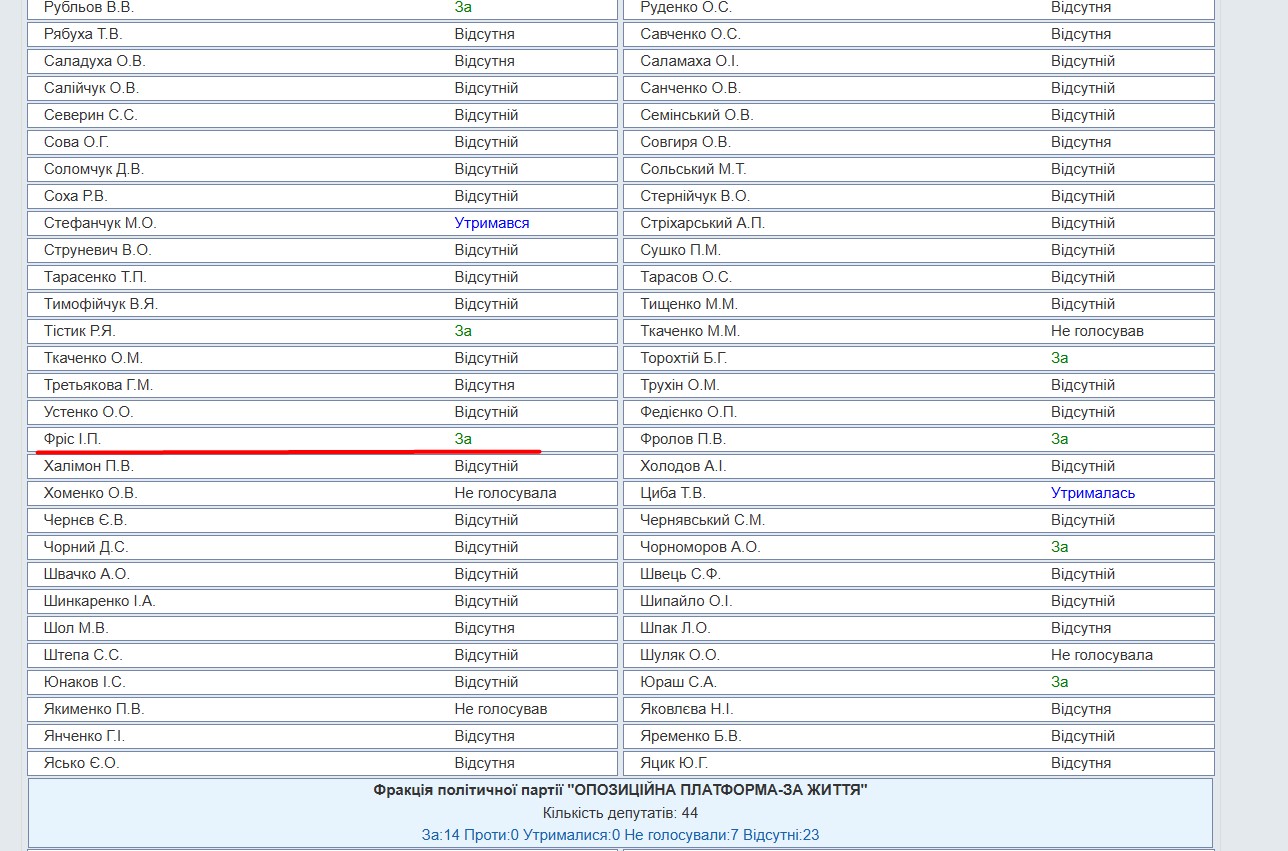
Task: Select the name Шинкаренко І.А.
Action: [100, 601]
